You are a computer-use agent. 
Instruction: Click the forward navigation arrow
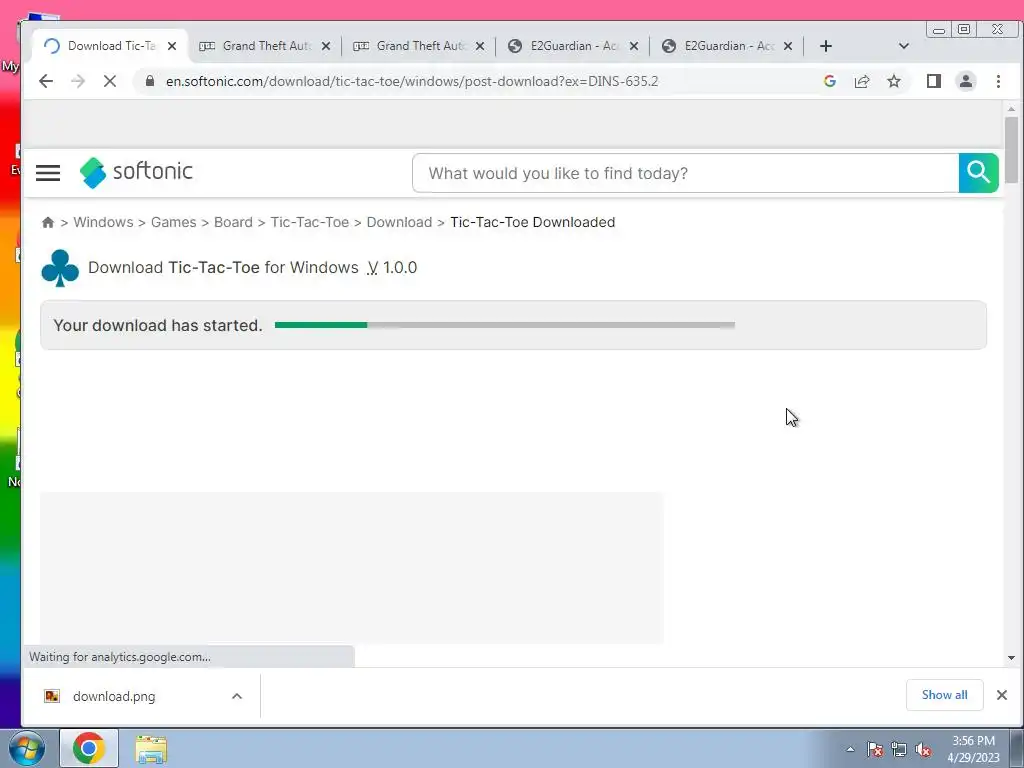click(78, 82)
